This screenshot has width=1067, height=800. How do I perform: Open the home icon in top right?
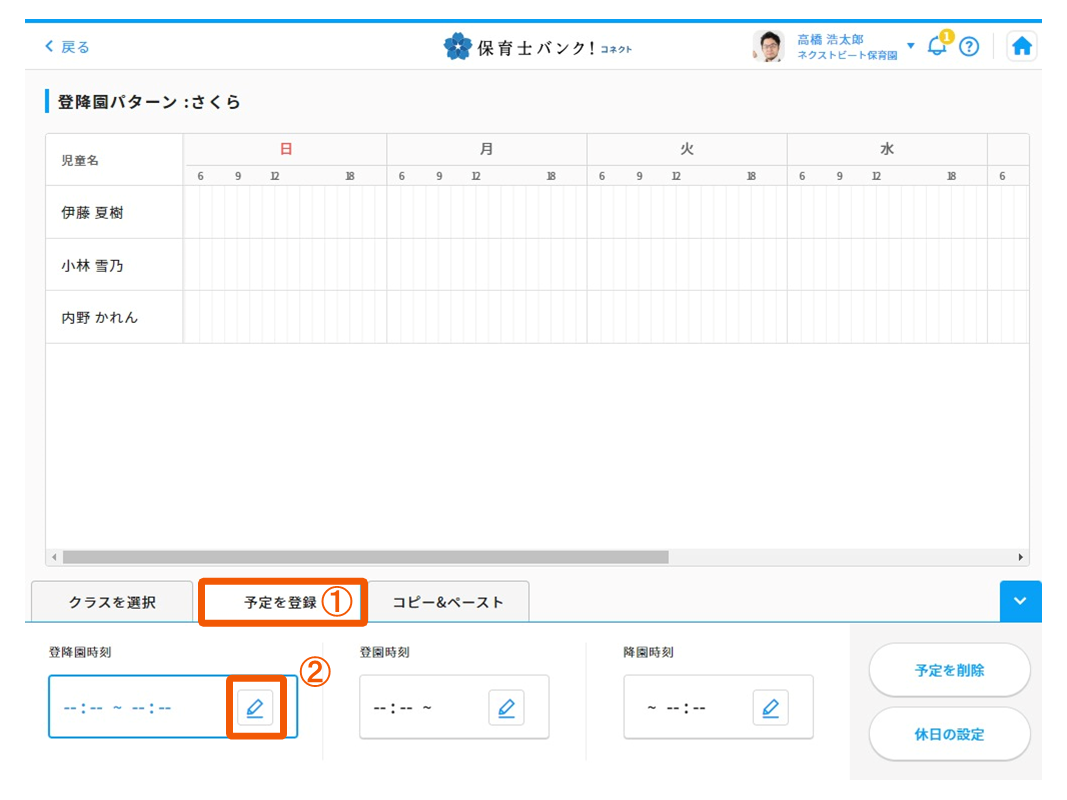(1022, 45)
